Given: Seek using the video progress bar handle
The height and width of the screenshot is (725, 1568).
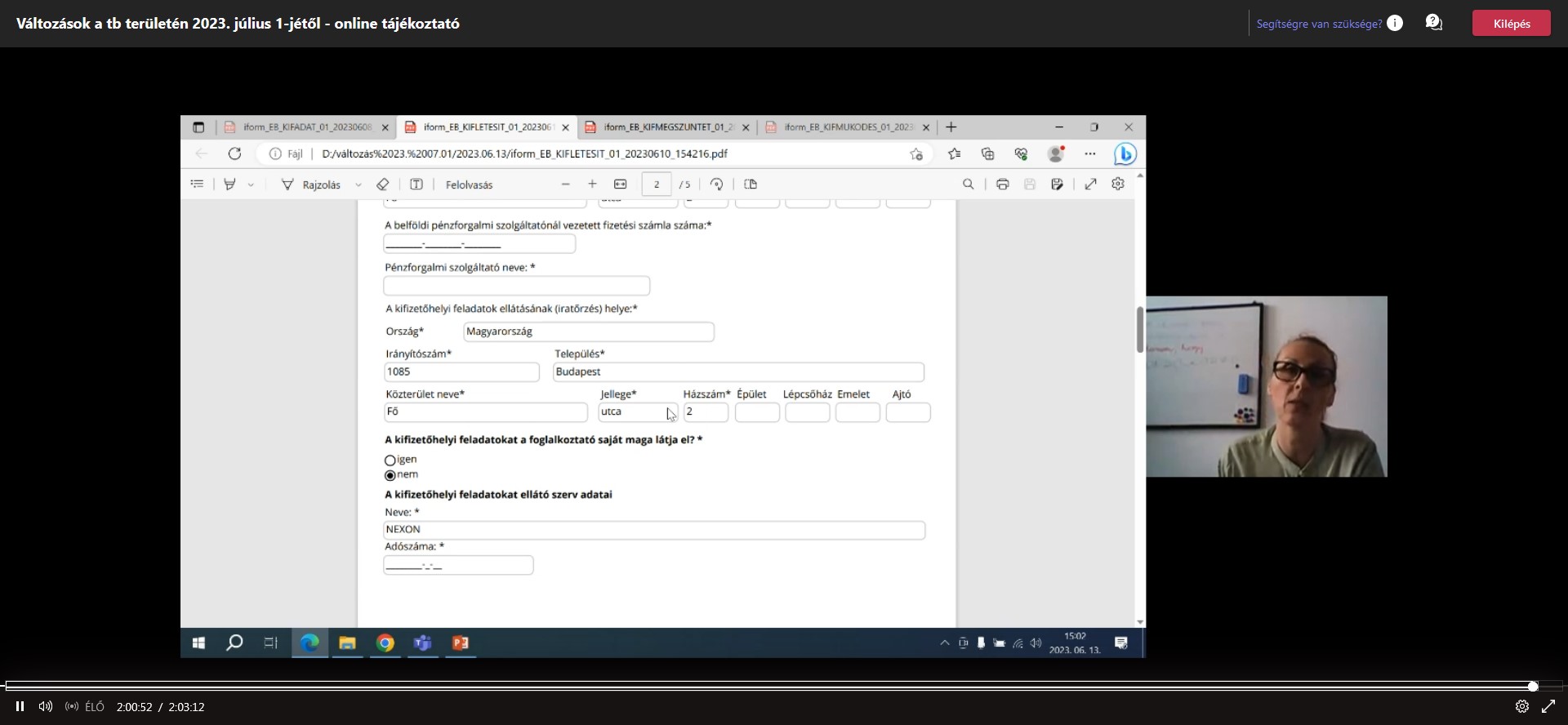Looking at the screenshot, I should point(1533,686).
